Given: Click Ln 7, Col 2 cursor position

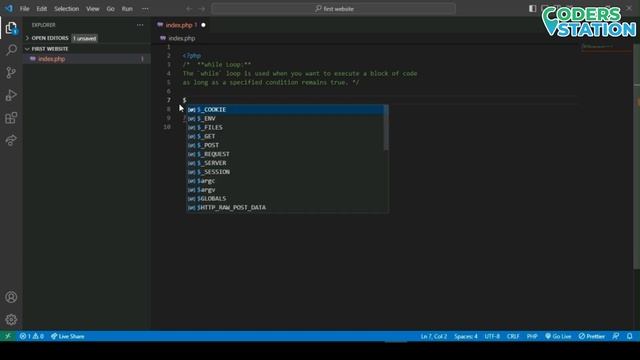Looking at the screenshot, I should point(433,336).
